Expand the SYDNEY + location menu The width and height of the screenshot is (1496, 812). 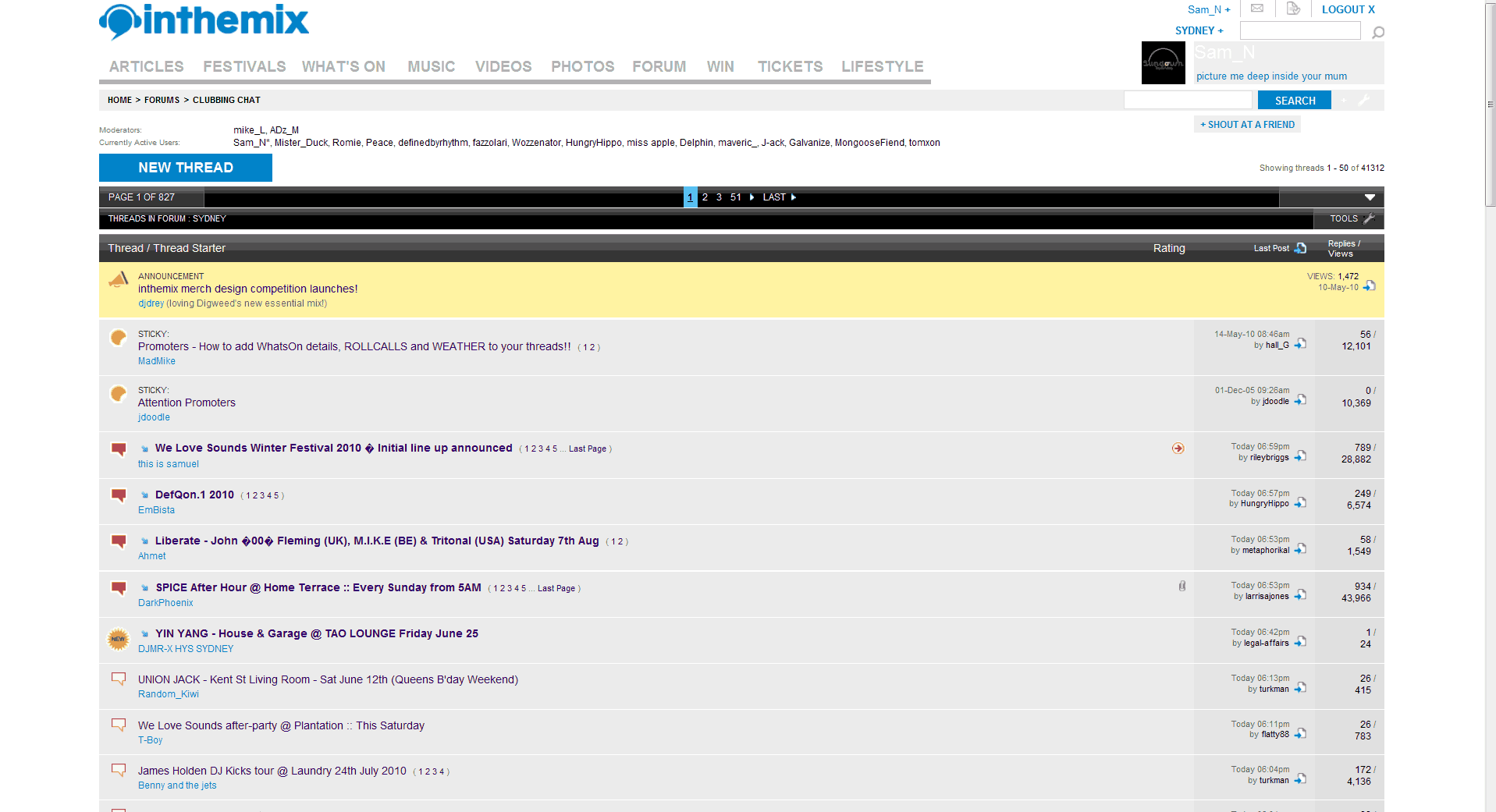coord(1199,30)
